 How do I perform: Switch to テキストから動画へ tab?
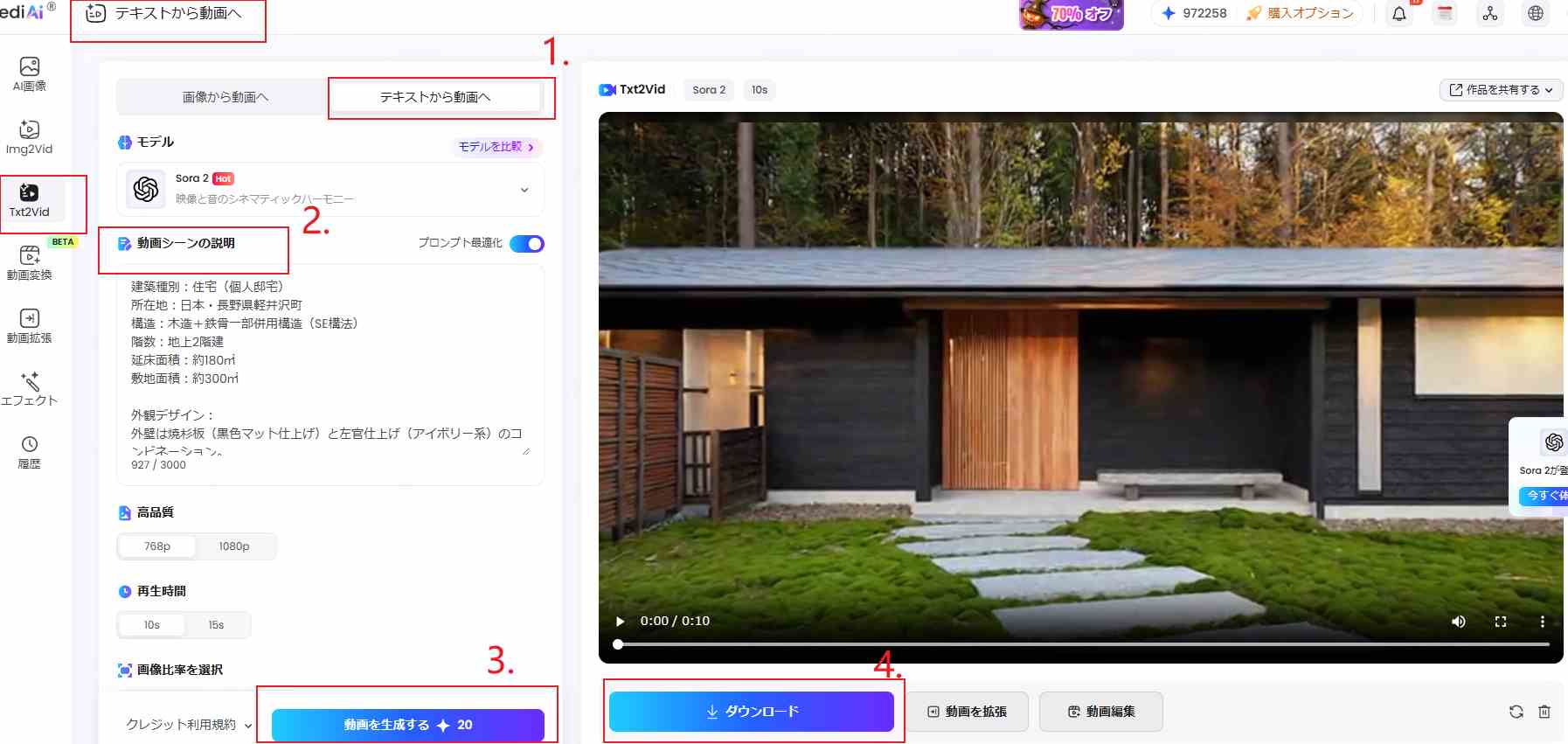(x=435, y=97)
